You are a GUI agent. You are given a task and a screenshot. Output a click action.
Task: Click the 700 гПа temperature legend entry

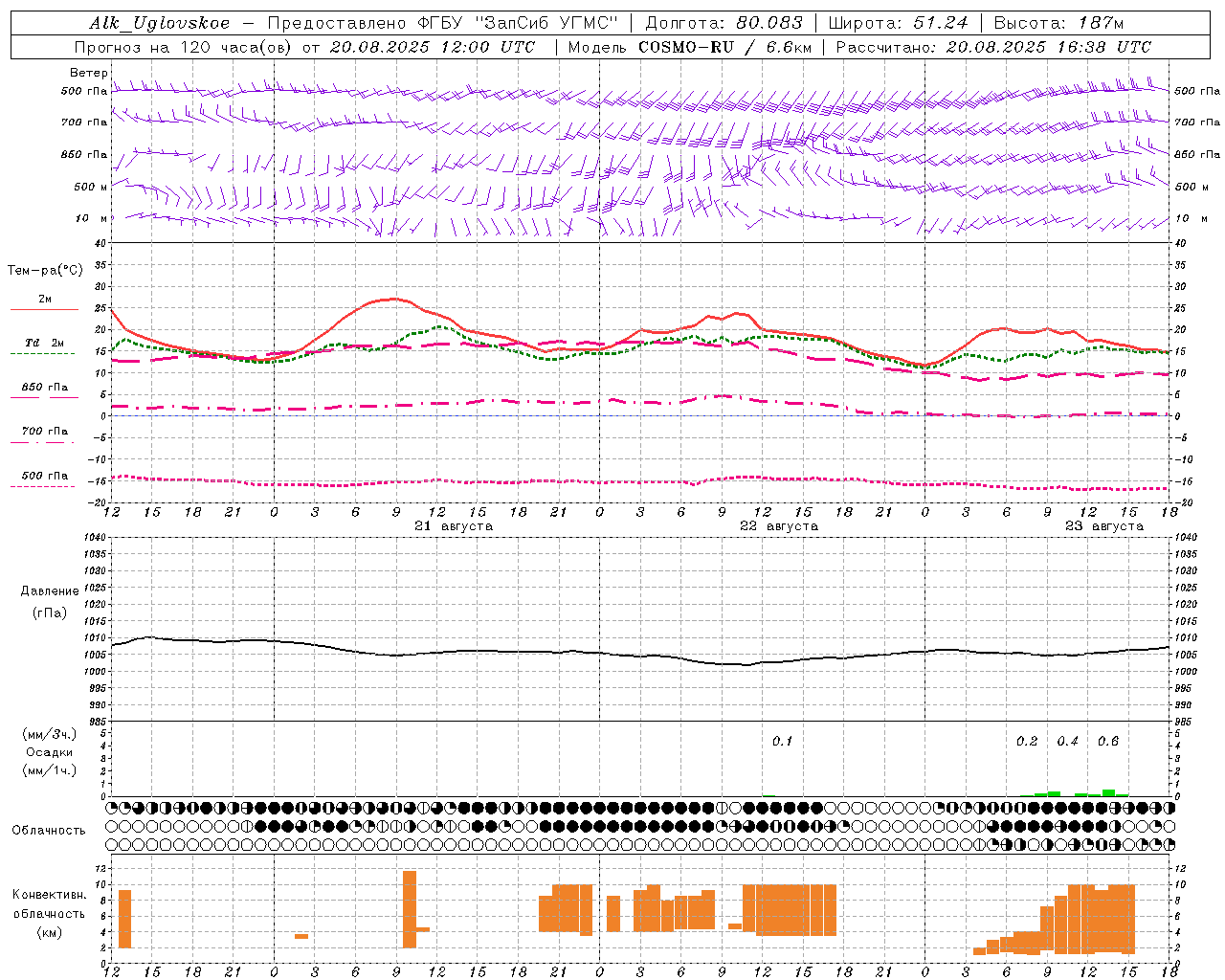[x=45, y=432]
